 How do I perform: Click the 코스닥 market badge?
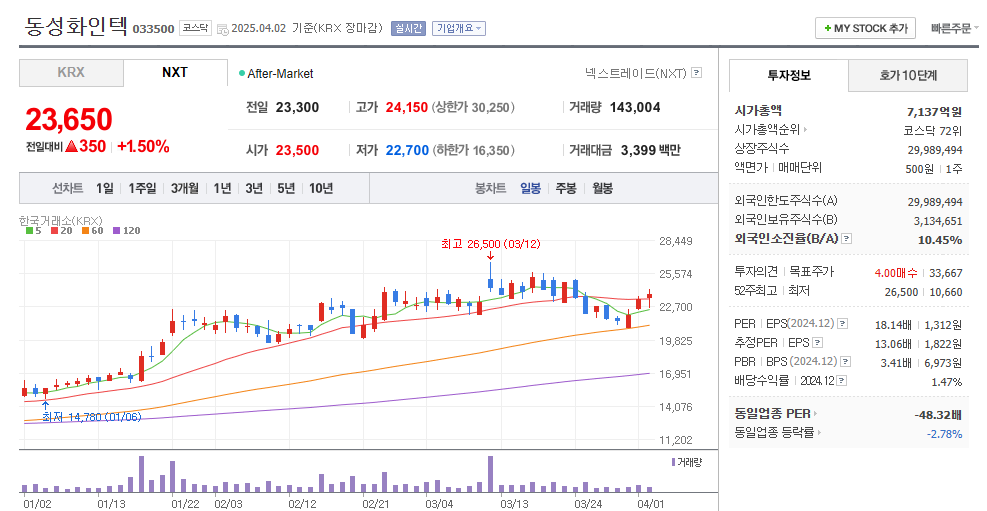196,28
